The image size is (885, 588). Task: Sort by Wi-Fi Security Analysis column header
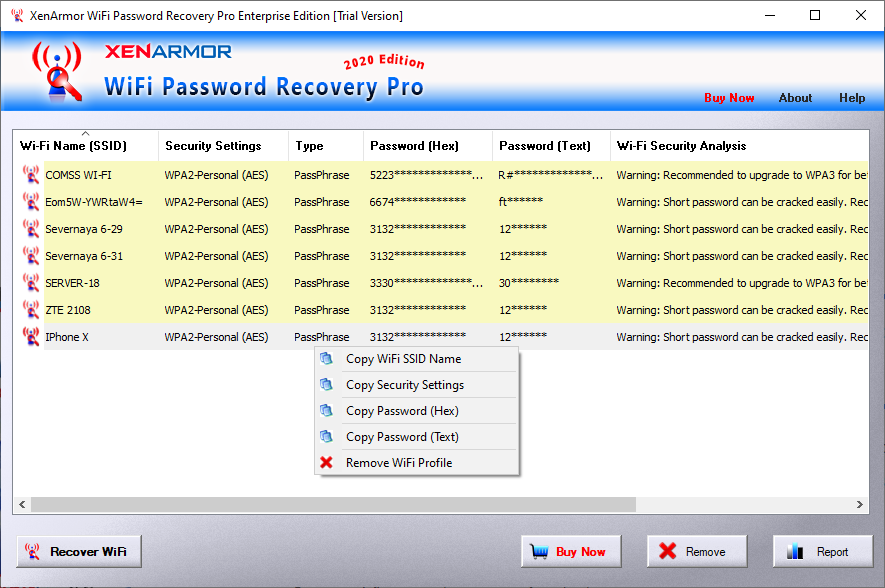[x=739, y=146]
